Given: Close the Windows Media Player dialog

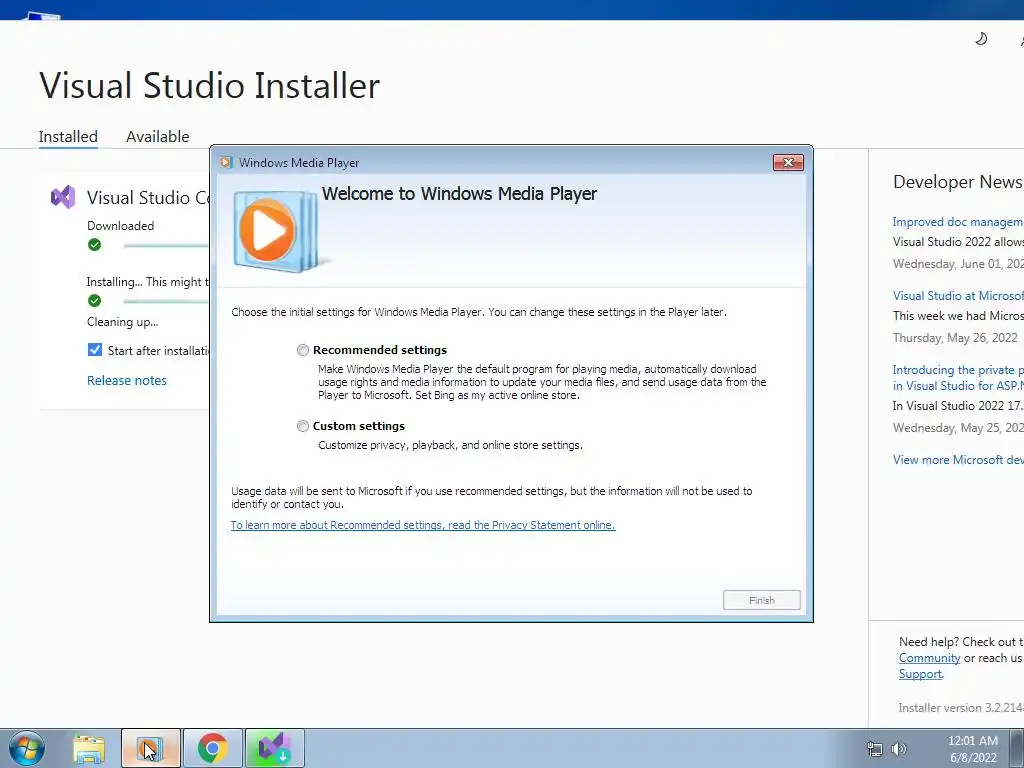Looking at the screenshot, I should click(788, 163).
